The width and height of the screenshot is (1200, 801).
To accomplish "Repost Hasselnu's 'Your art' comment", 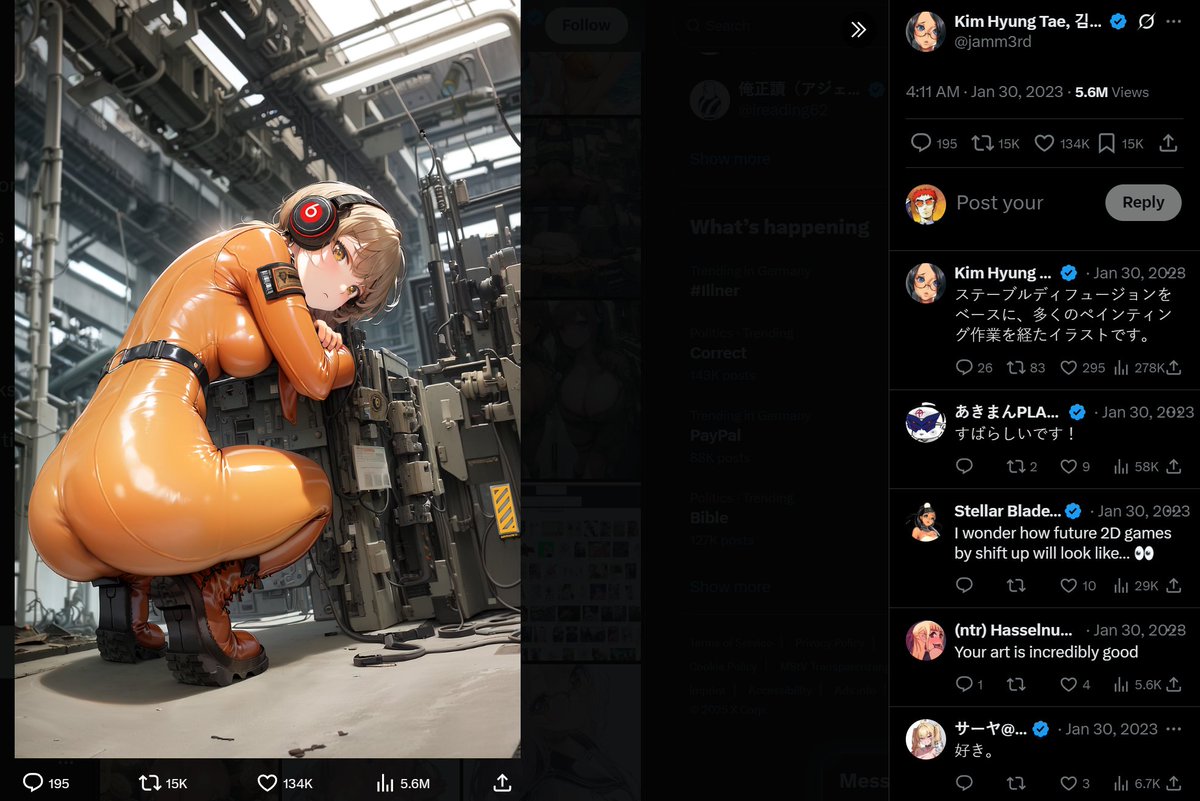I will tap(1016, 685).
